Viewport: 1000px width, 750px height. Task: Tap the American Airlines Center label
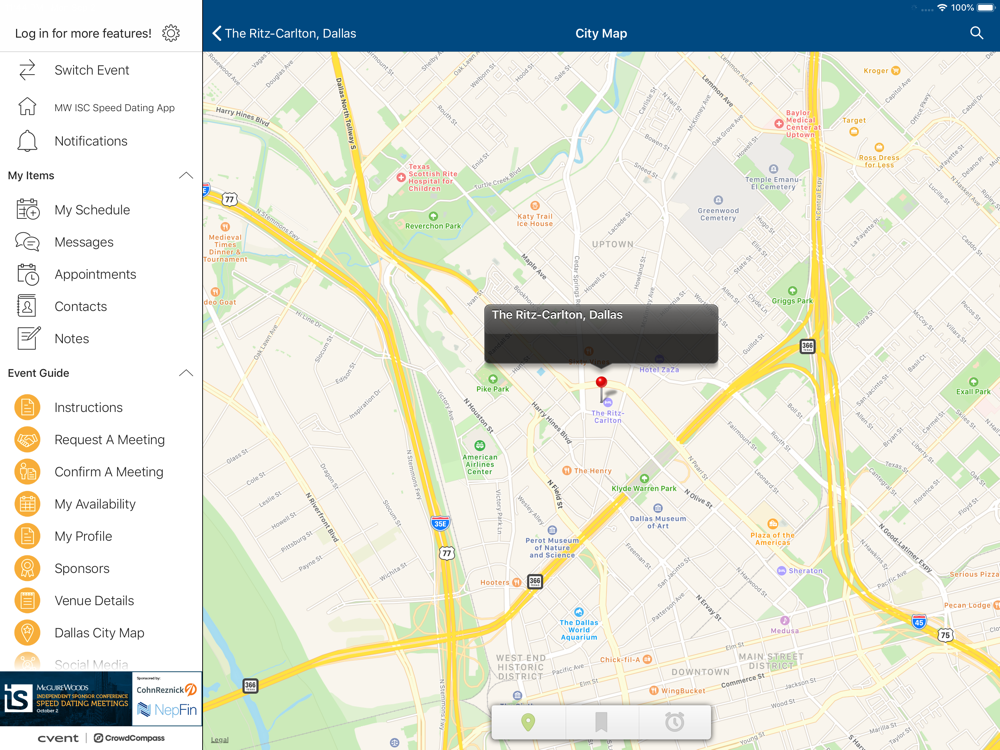click(x=480, y=464)
